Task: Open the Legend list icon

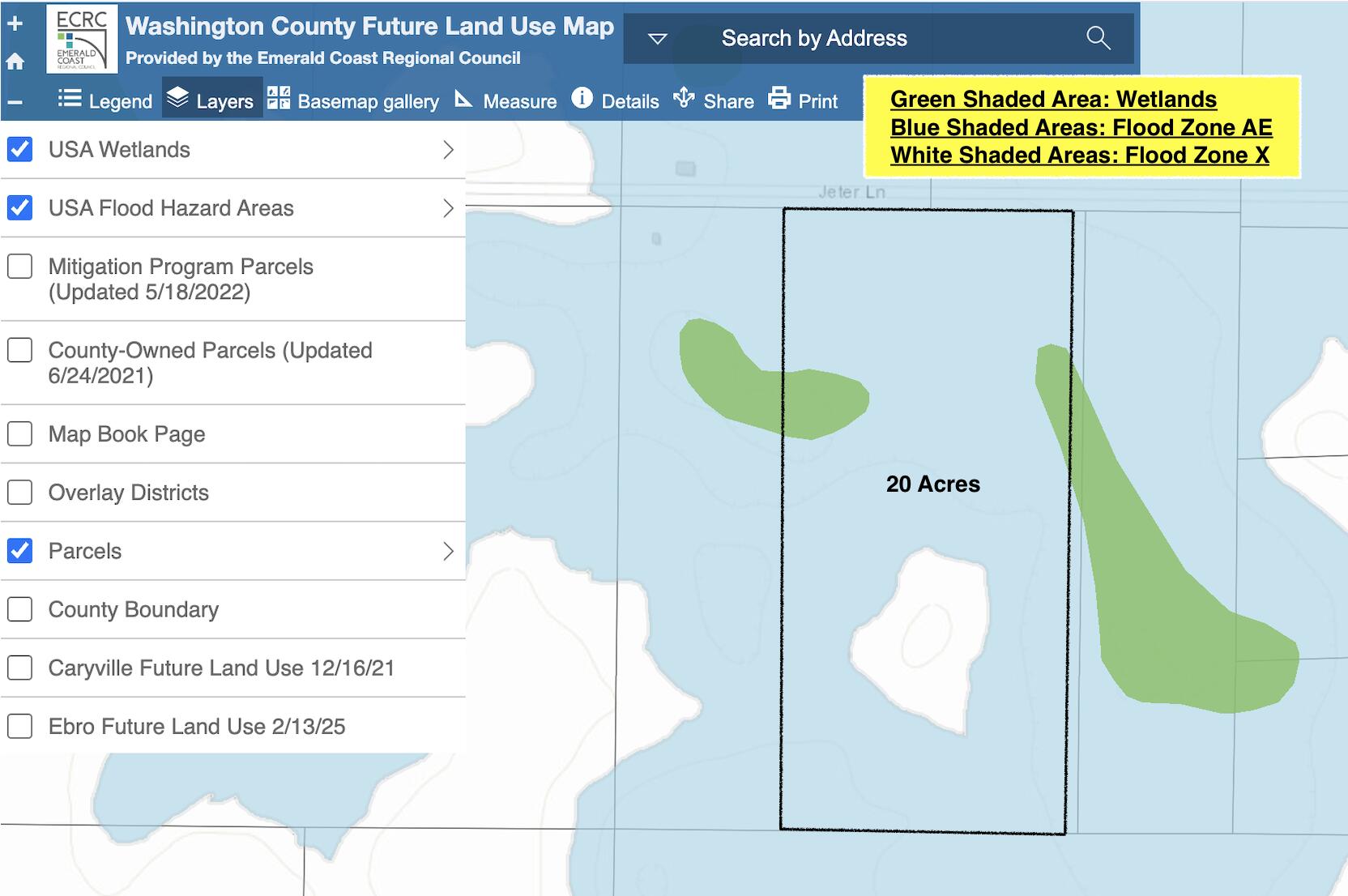Action: pos(70,99)
